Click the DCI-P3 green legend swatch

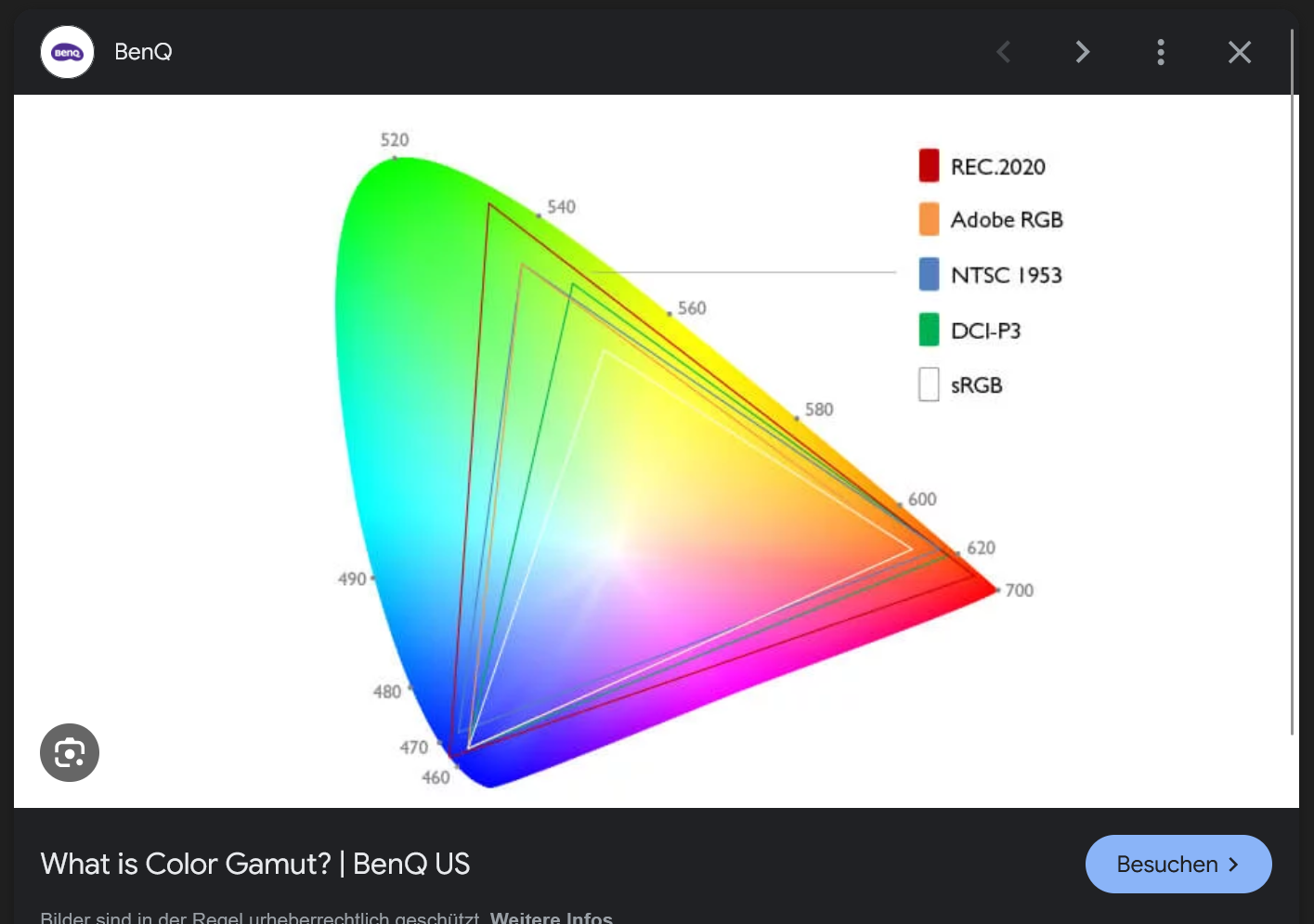coord(928,330)
